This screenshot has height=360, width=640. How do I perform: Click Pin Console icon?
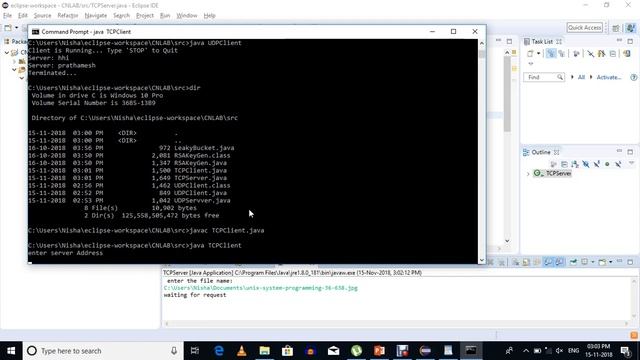tap(573, 262)
